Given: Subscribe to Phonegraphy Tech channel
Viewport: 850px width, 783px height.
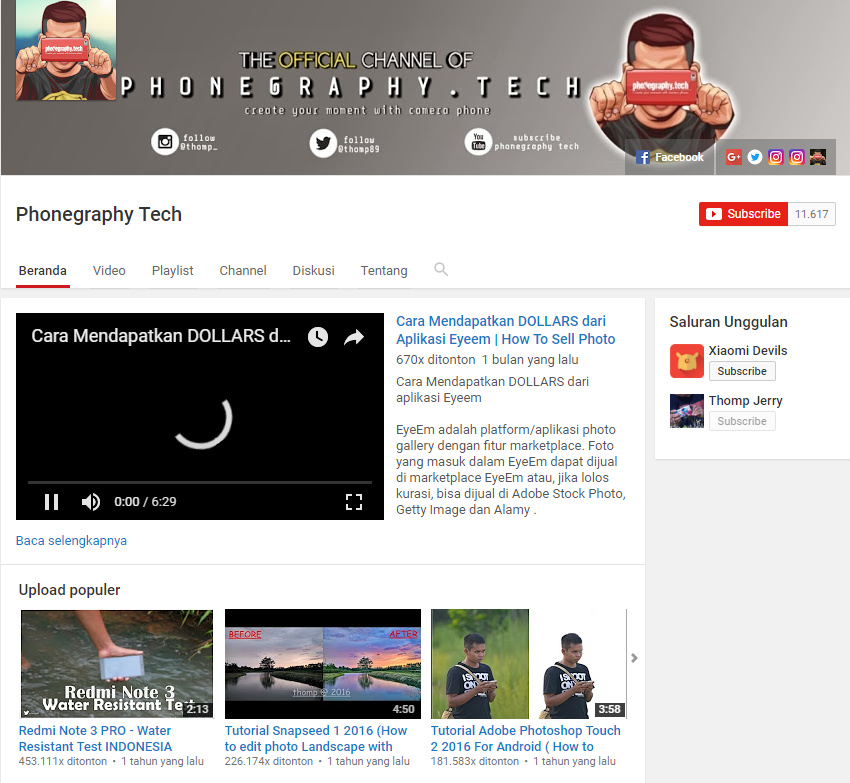Looking at the screenshot, I should [x=743, y=214].
